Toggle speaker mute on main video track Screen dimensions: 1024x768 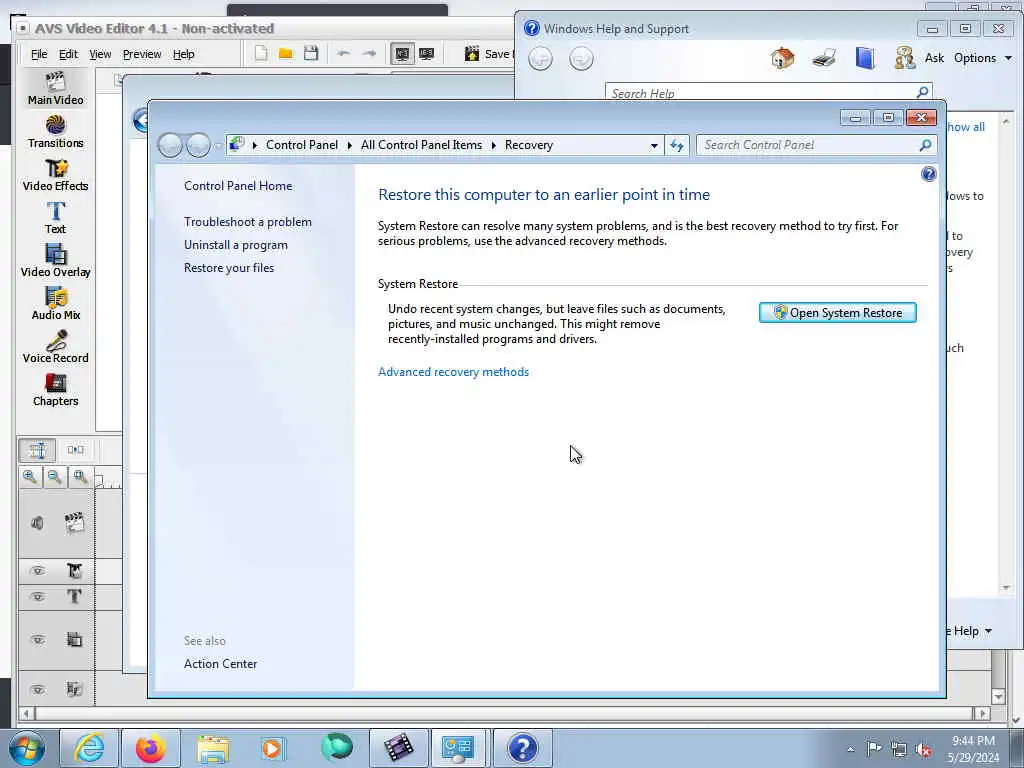point(37,523)
